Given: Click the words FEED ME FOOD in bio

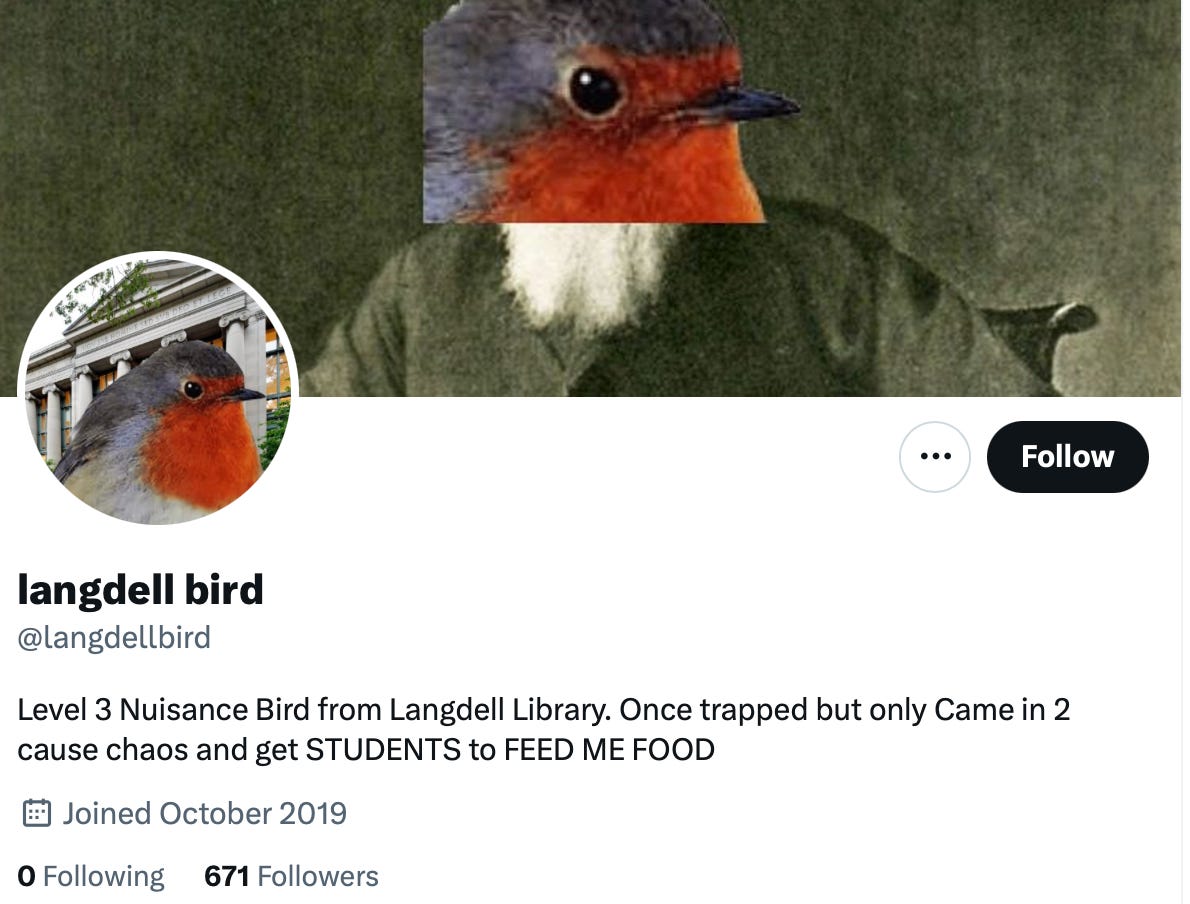Looking at the screenshot, I should [609, 750].
